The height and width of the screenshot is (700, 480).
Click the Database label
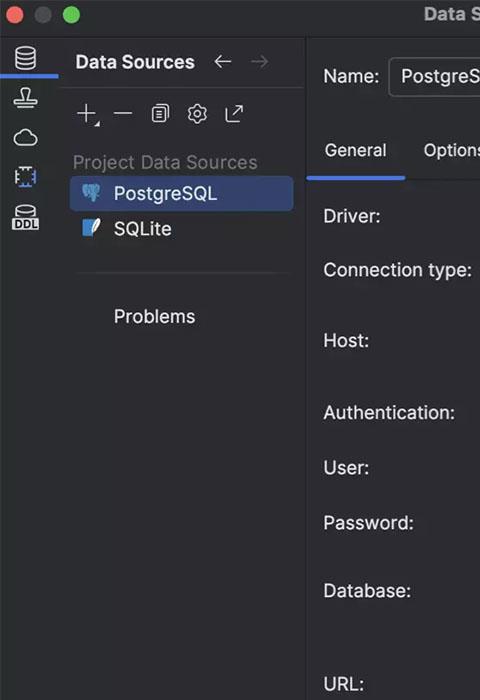point(367,591)
